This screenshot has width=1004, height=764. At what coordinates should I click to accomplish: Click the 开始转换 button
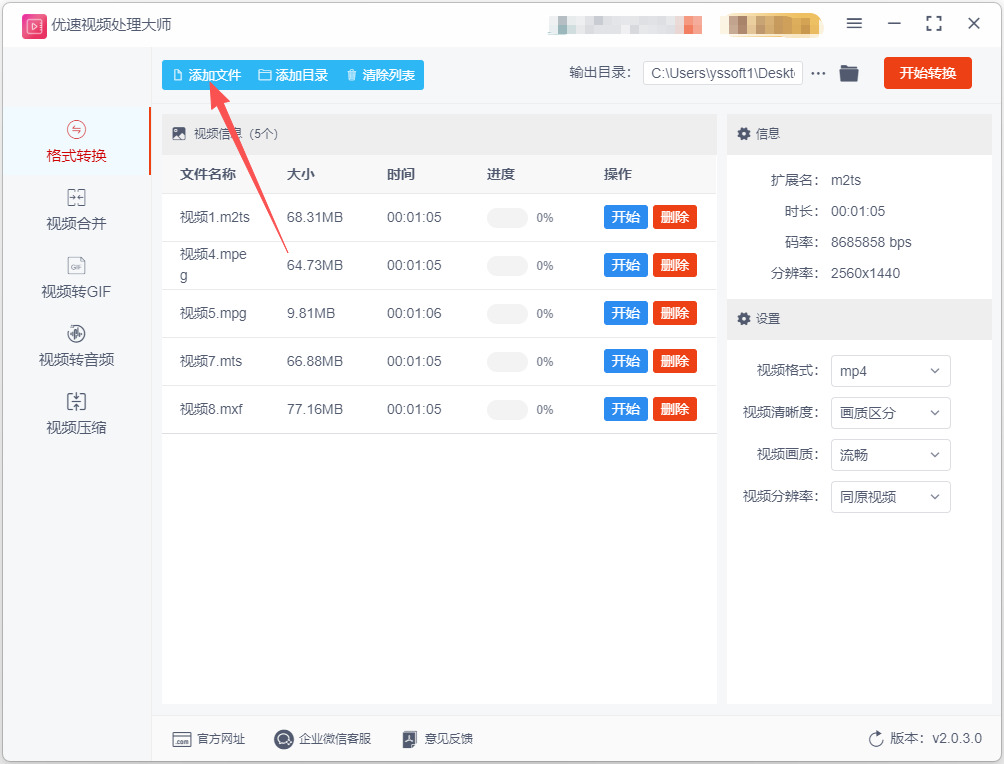tap(927, 73)
